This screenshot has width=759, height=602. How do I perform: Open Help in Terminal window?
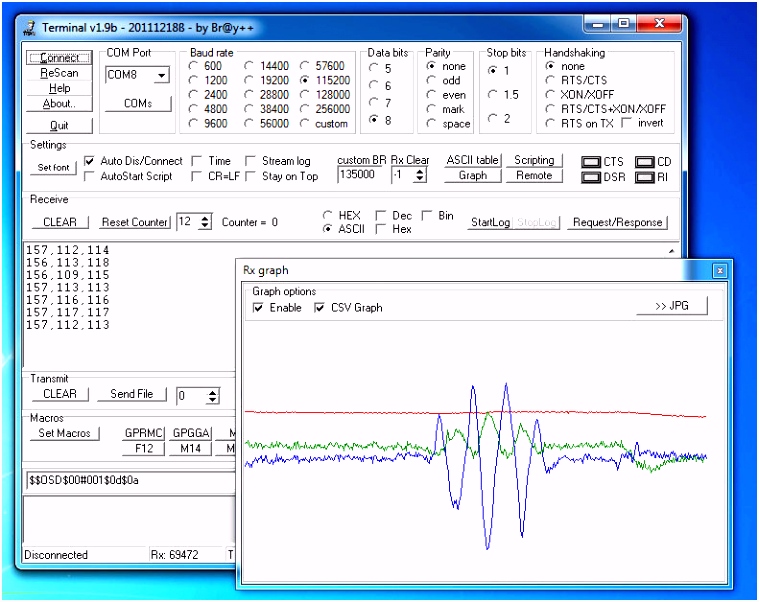pyautogui.click(x=59, y=88)
